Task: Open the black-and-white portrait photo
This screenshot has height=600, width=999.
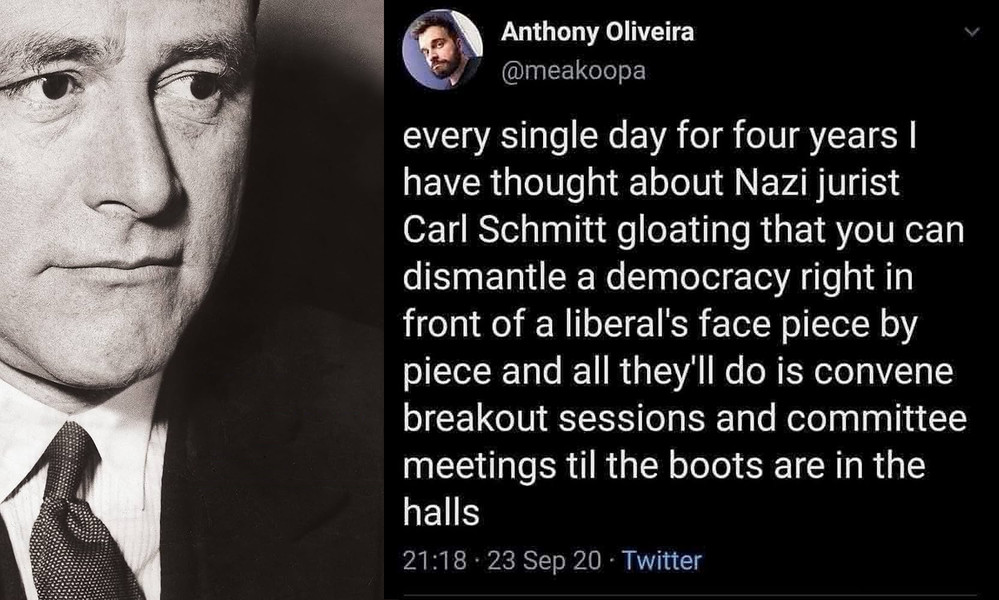Action: (x=190, y=300)
